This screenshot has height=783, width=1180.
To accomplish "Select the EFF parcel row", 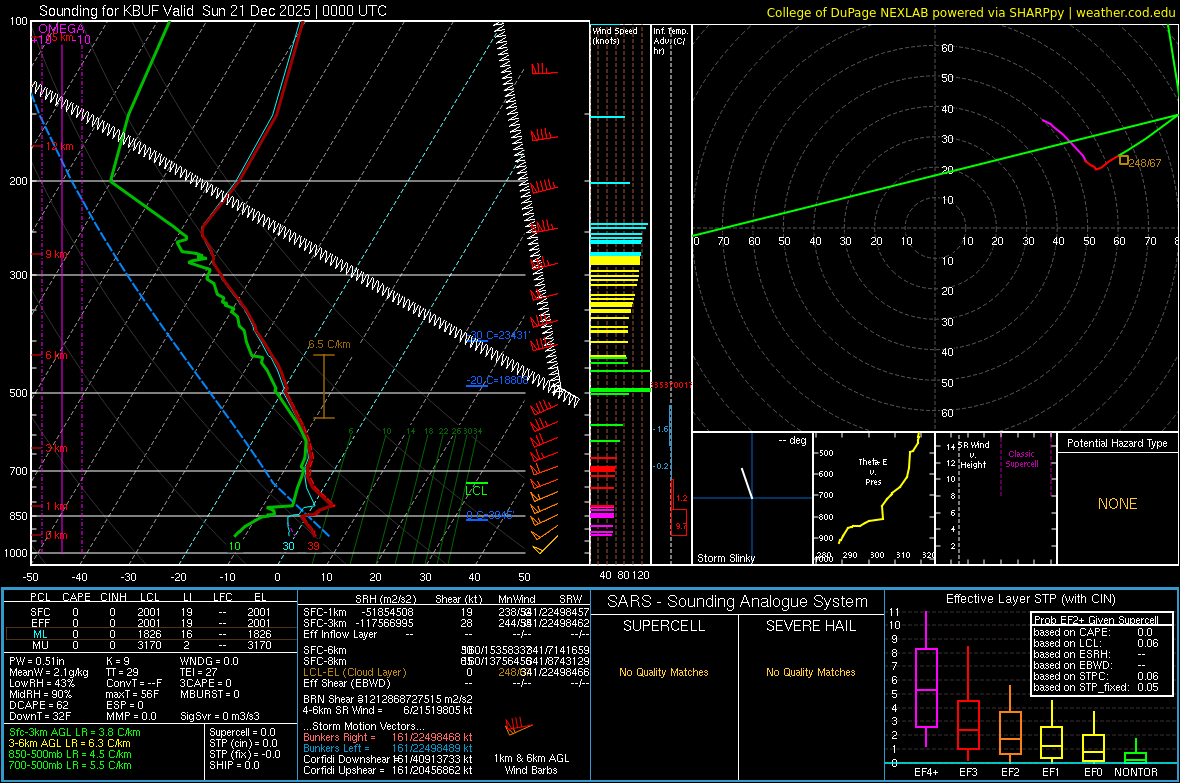I will [x=149, y=623].
